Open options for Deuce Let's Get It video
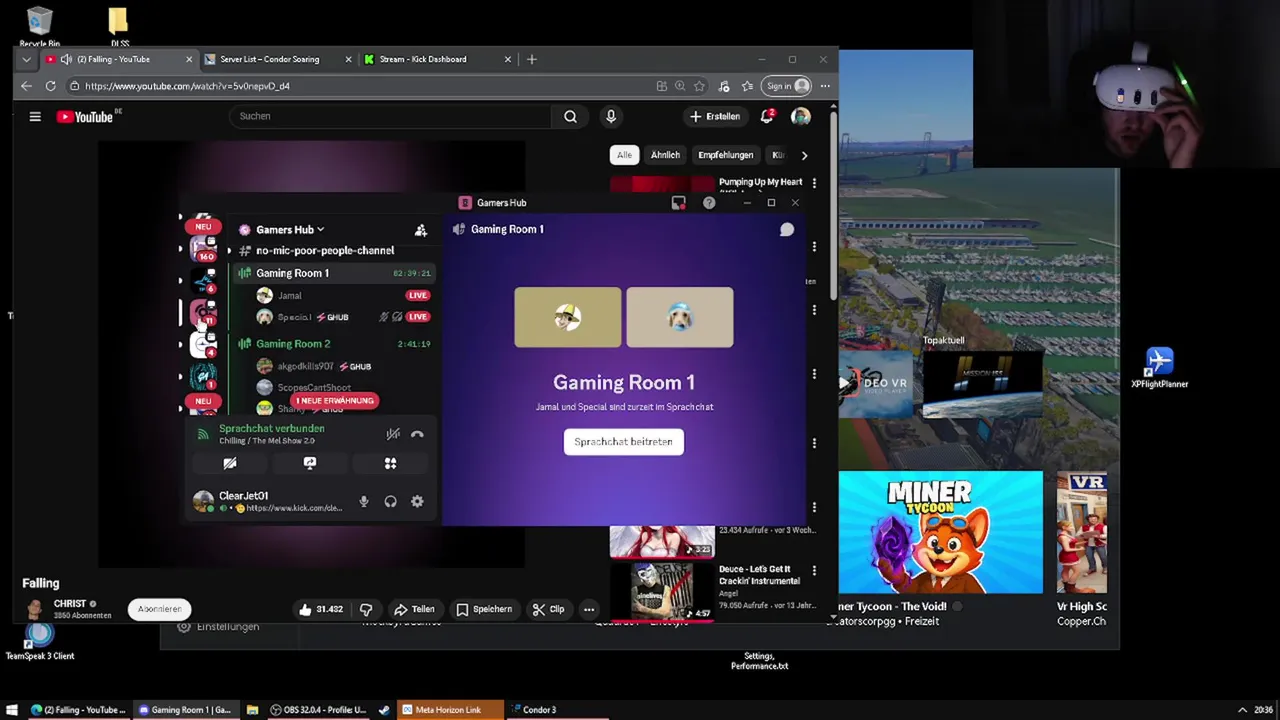Viewport: 1280px width, 720px height. pos(814,570)
